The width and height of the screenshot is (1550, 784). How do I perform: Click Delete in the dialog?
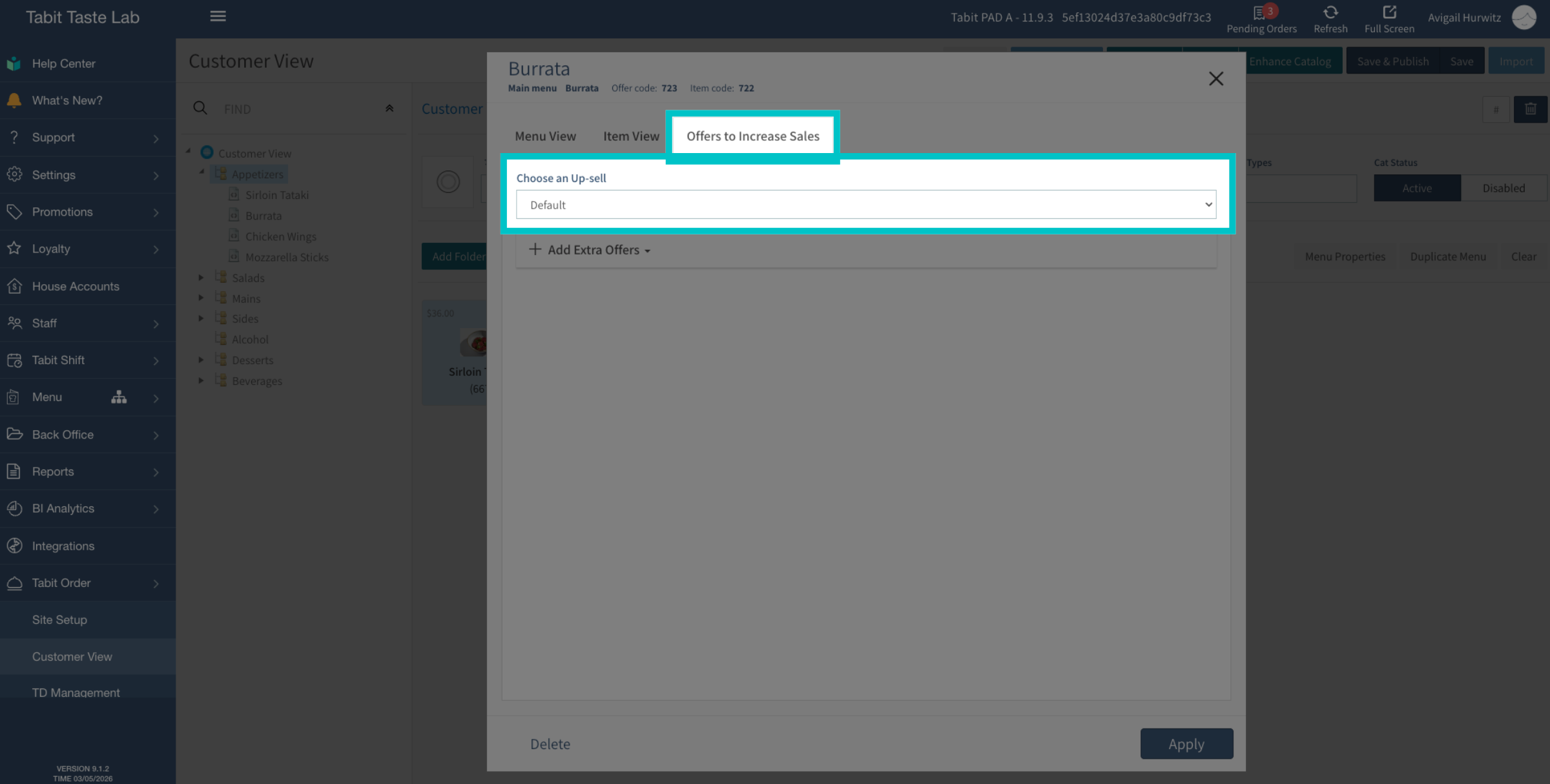(x=550, y=744)
